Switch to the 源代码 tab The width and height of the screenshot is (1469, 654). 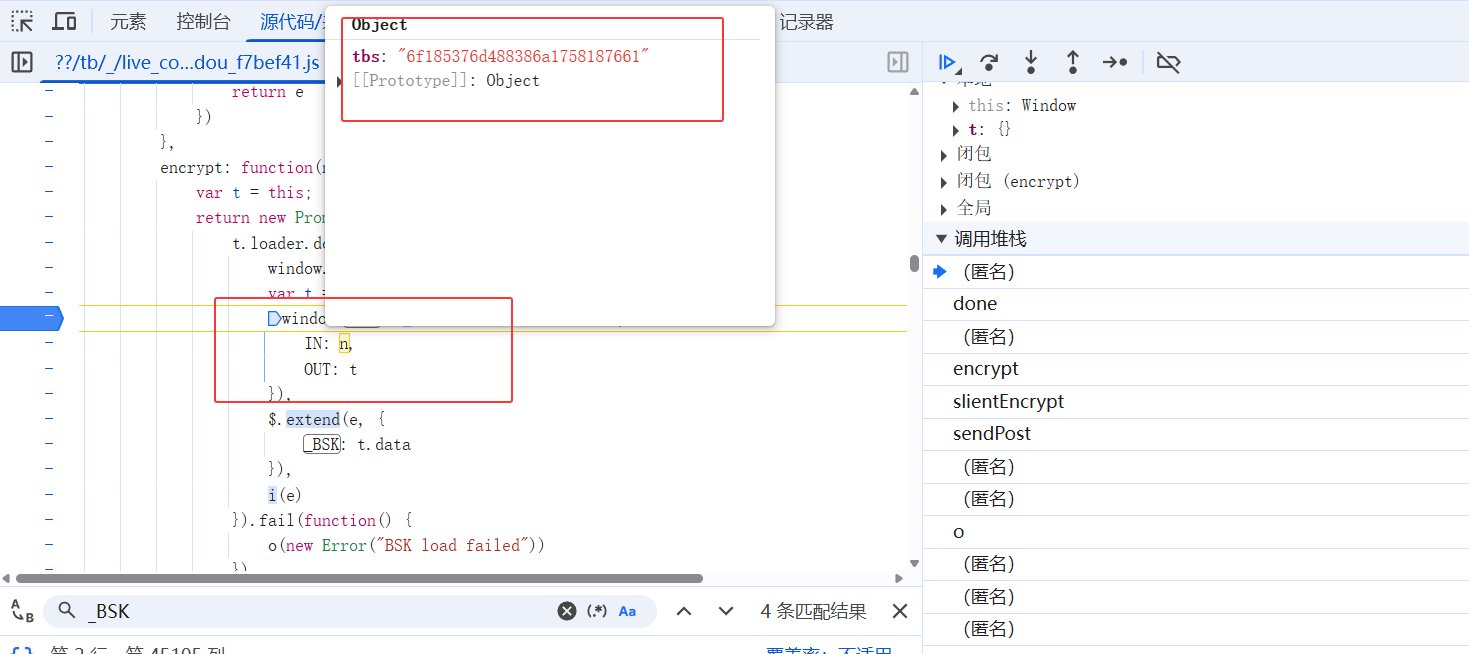pyautogui.click(x=290, y=21)
